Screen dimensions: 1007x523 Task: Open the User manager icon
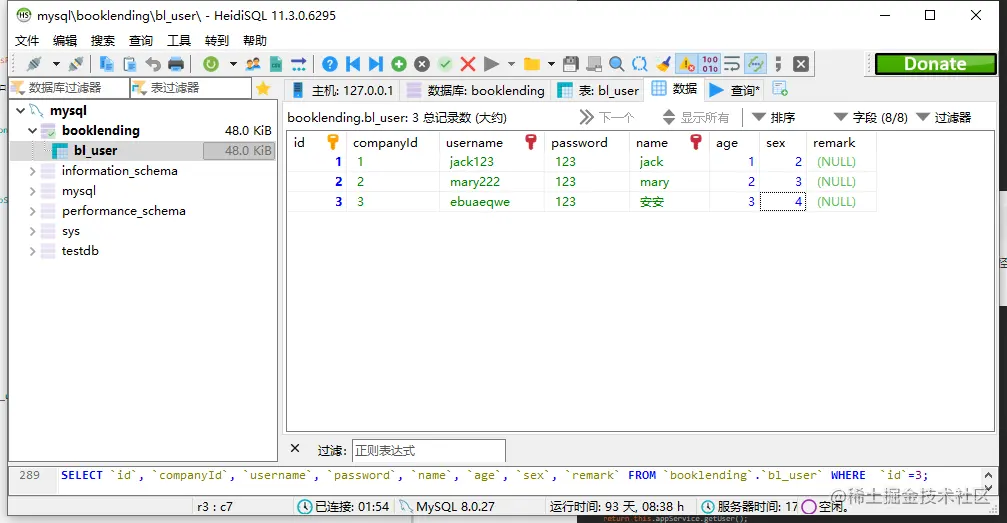(x=253, y=64)
